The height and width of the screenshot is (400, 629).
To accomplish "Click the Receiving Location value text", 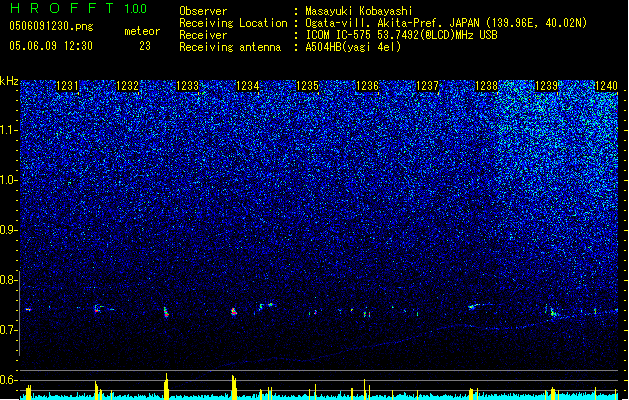I will [x=446, y=23].
